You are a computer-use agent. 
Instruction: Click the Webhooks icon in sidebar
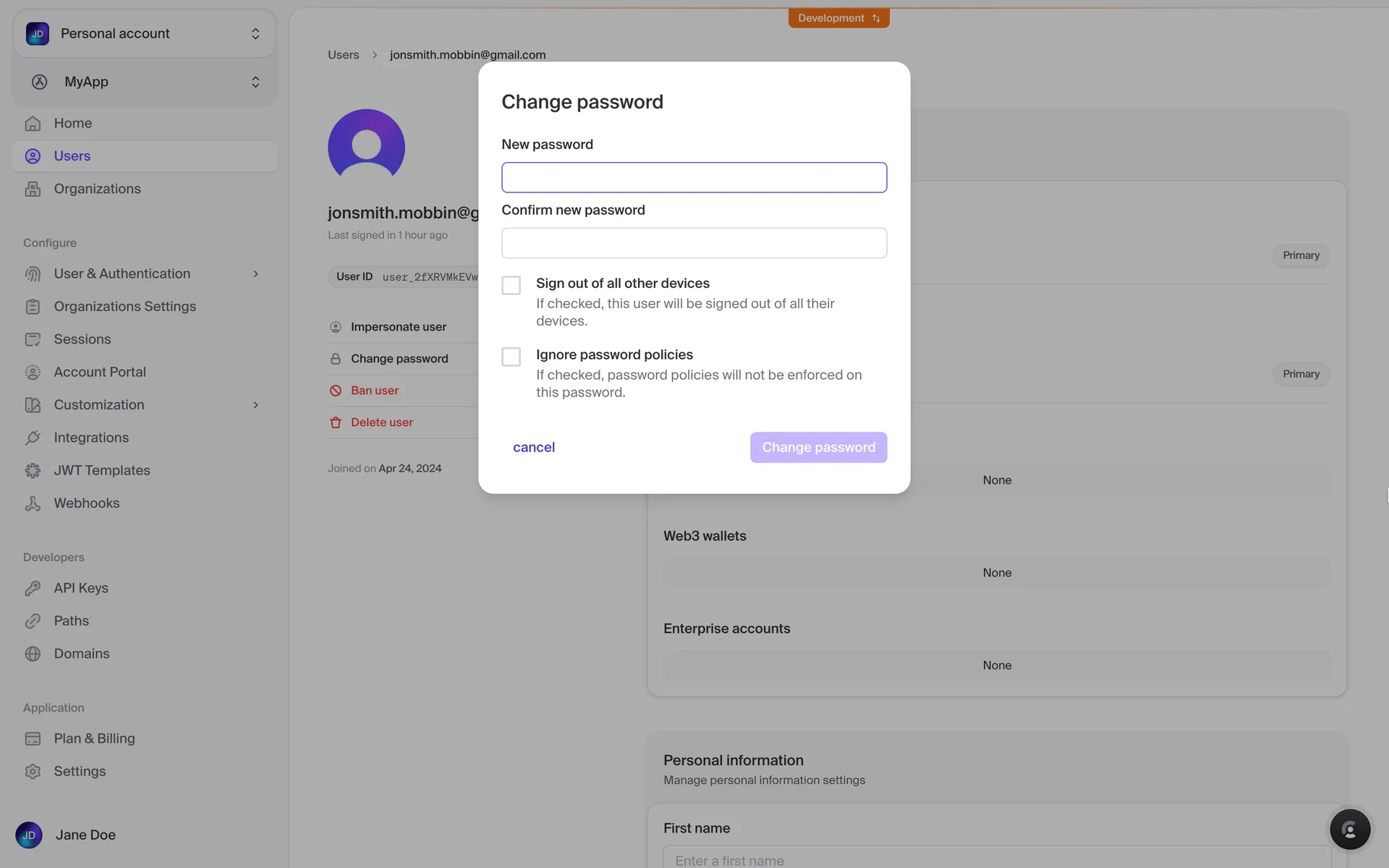click(33, 503)
